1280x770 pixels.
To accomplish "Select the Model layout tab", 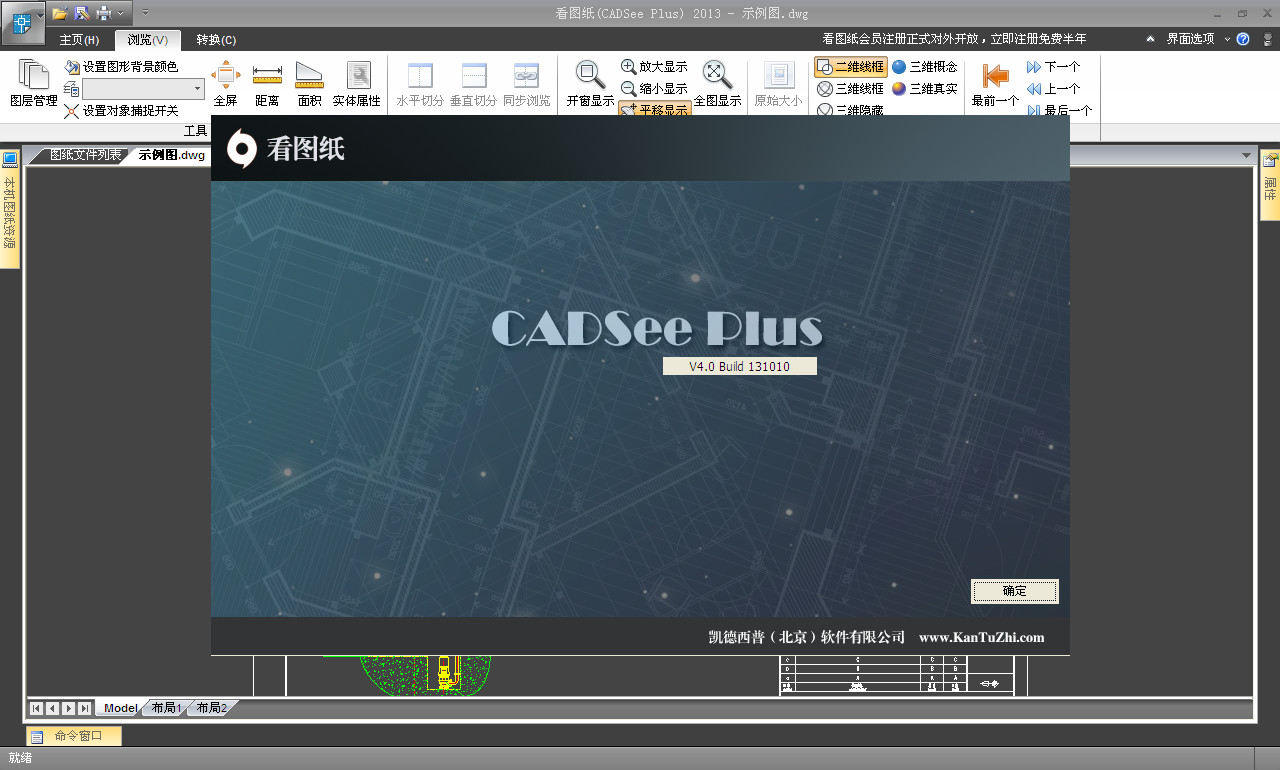I will click(x=120, y=708).
